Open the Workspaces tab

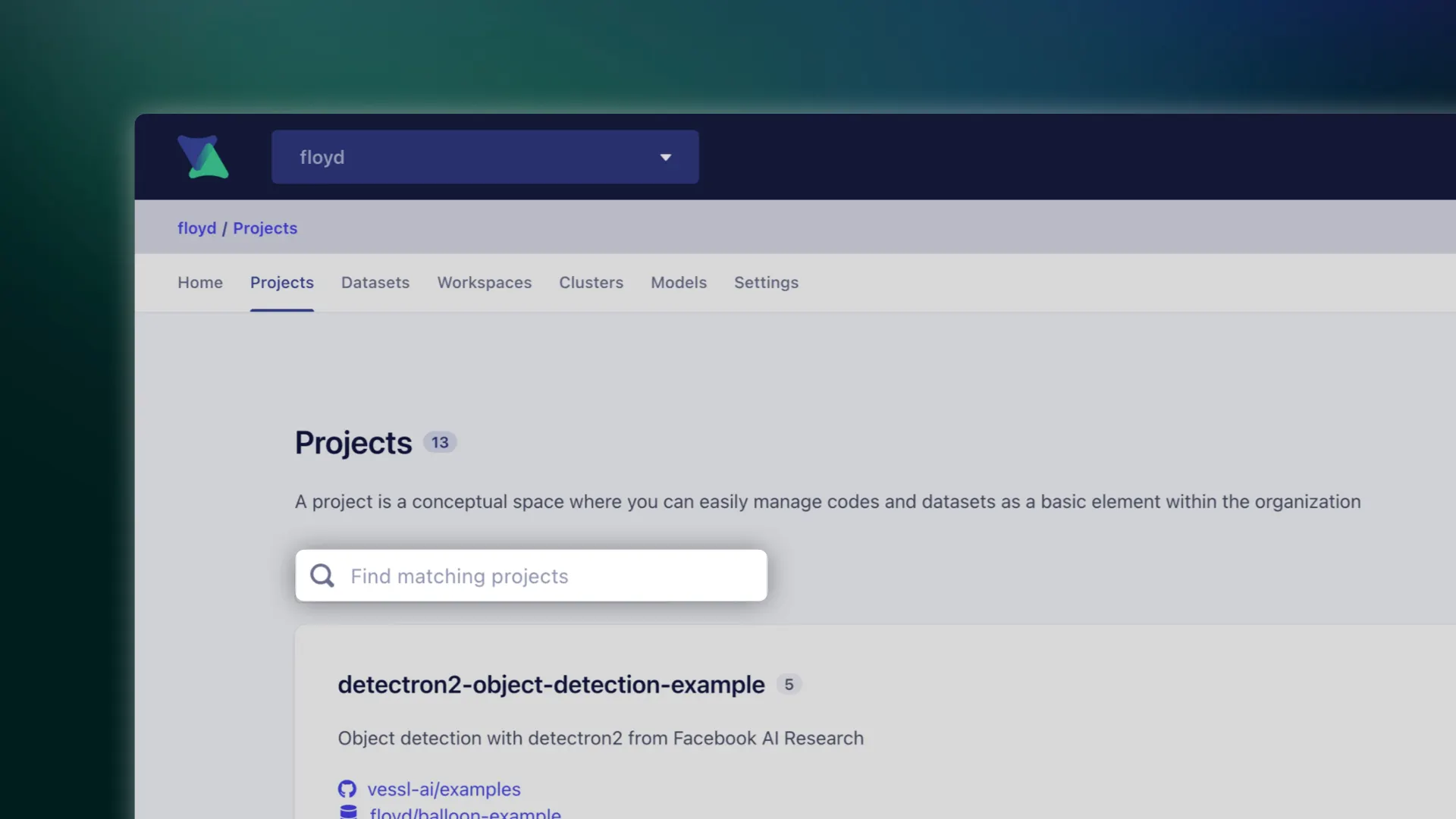click(484, 282)
